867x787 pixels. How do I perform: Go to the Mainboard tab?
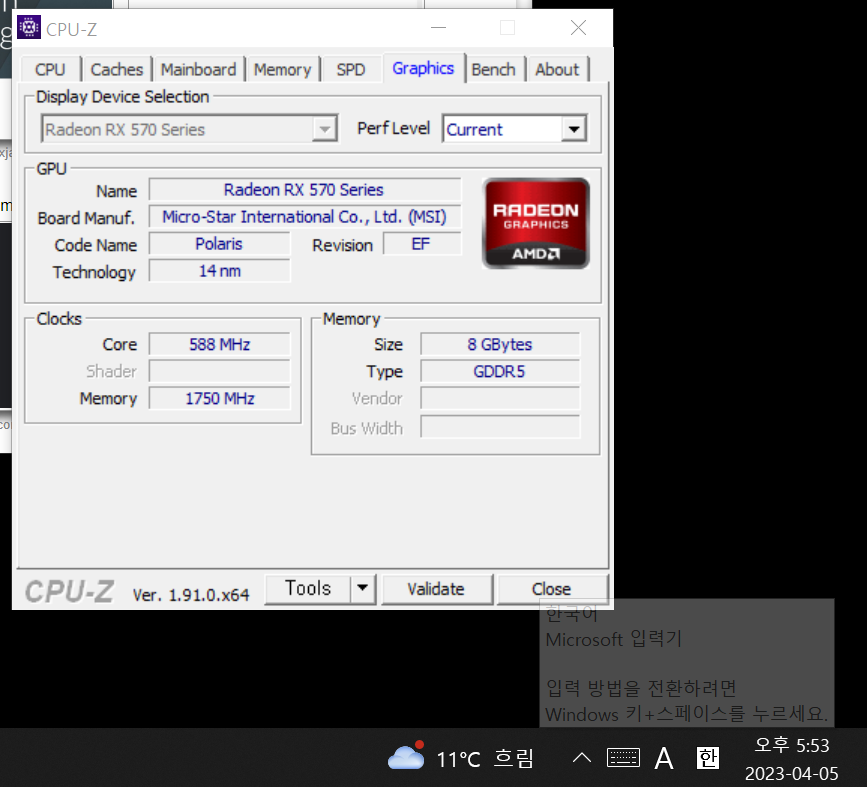point(199,70)
